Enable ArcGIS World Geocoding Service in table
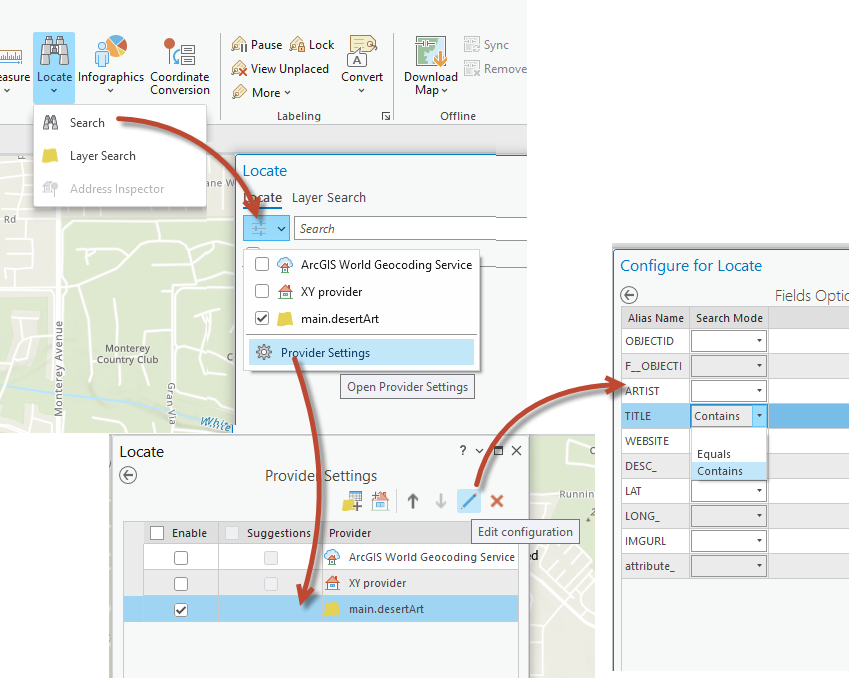Image resolution: width=849 pixels, height=678 pixels. (x=181, y=558)
